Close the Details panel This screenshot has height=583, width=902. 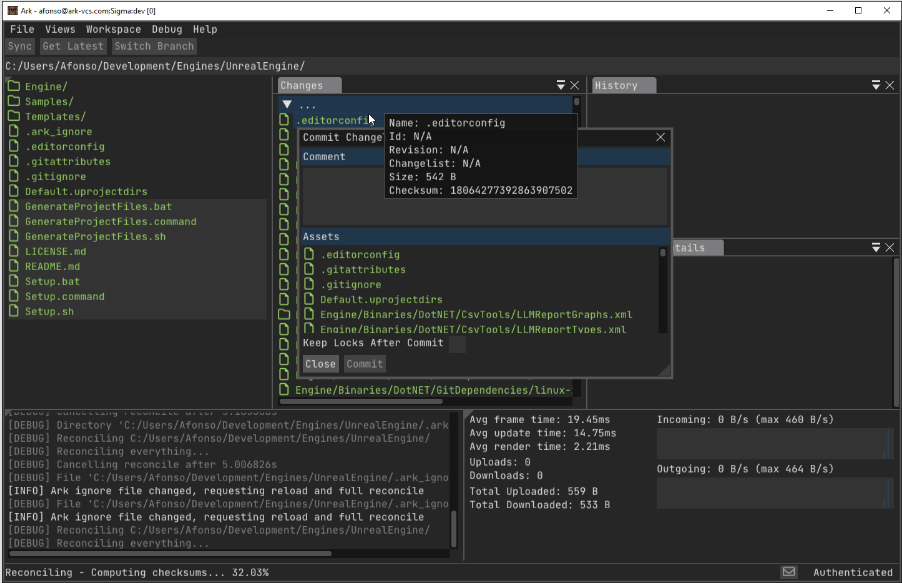890,247
